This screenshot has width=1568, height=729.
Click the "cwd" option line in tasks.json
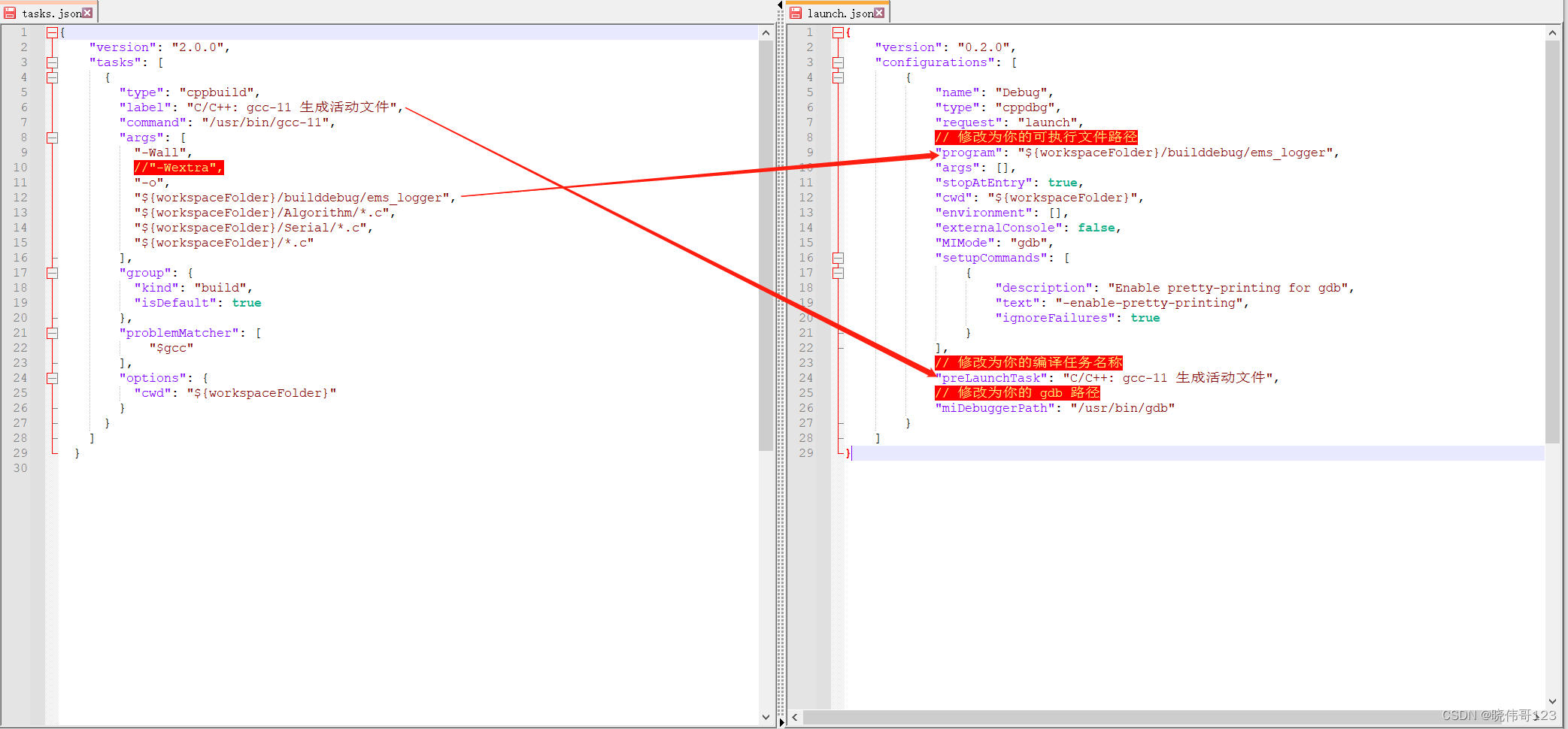[x=235, y=393]
